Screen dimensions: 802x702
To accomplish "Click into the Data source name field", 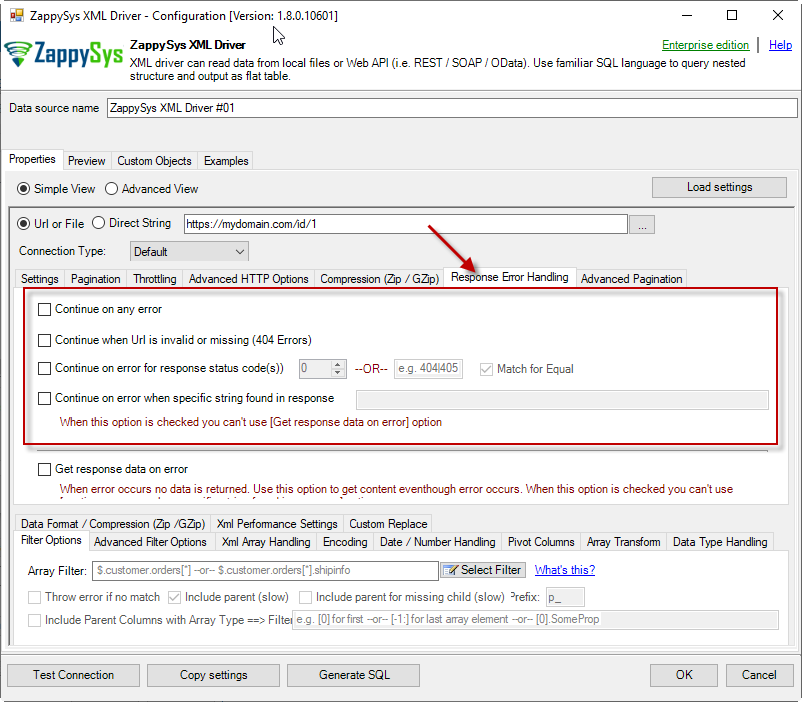I will 451,108.
